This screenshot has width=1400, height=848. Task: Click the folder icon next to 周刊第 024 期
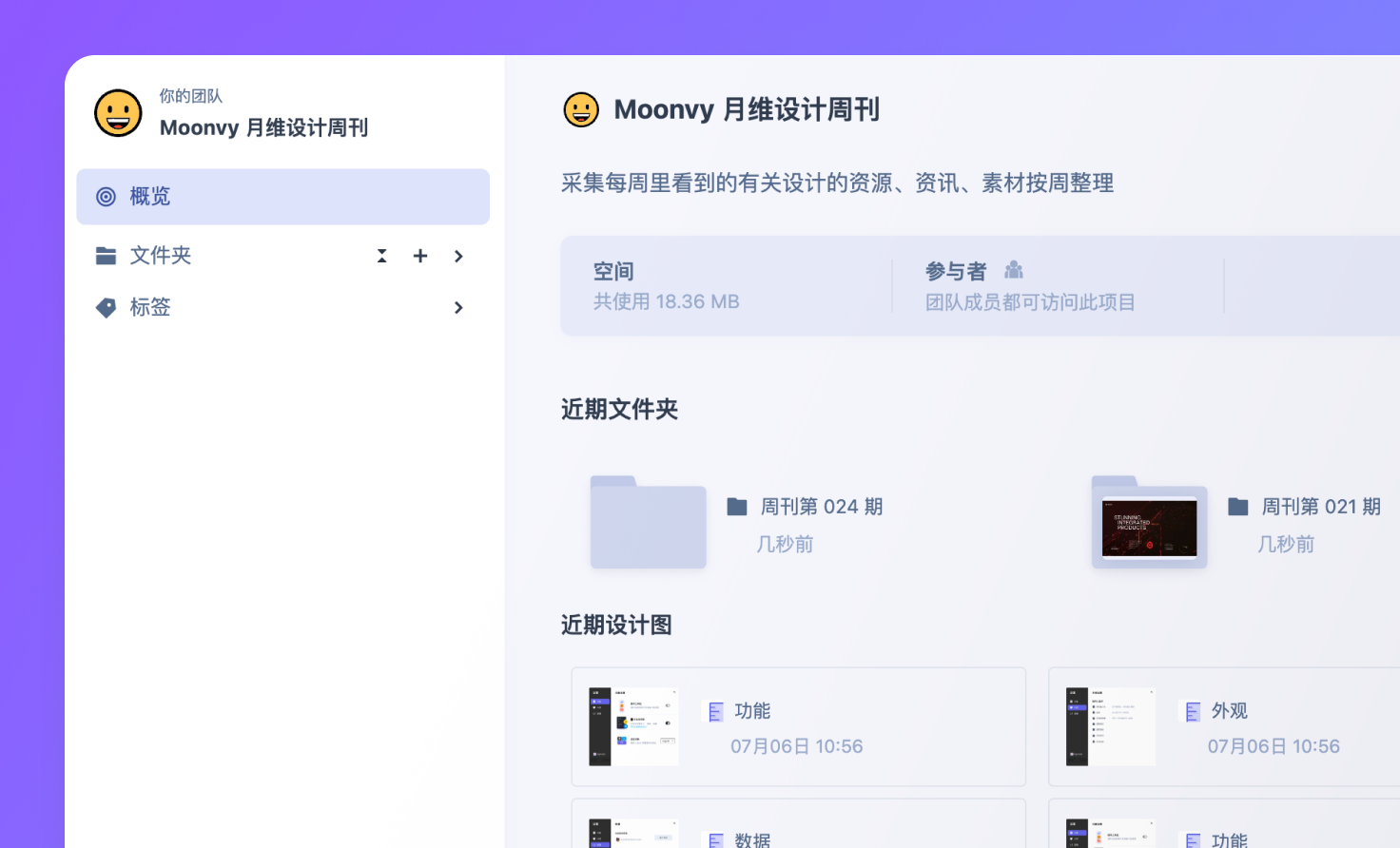pos(738,506)
